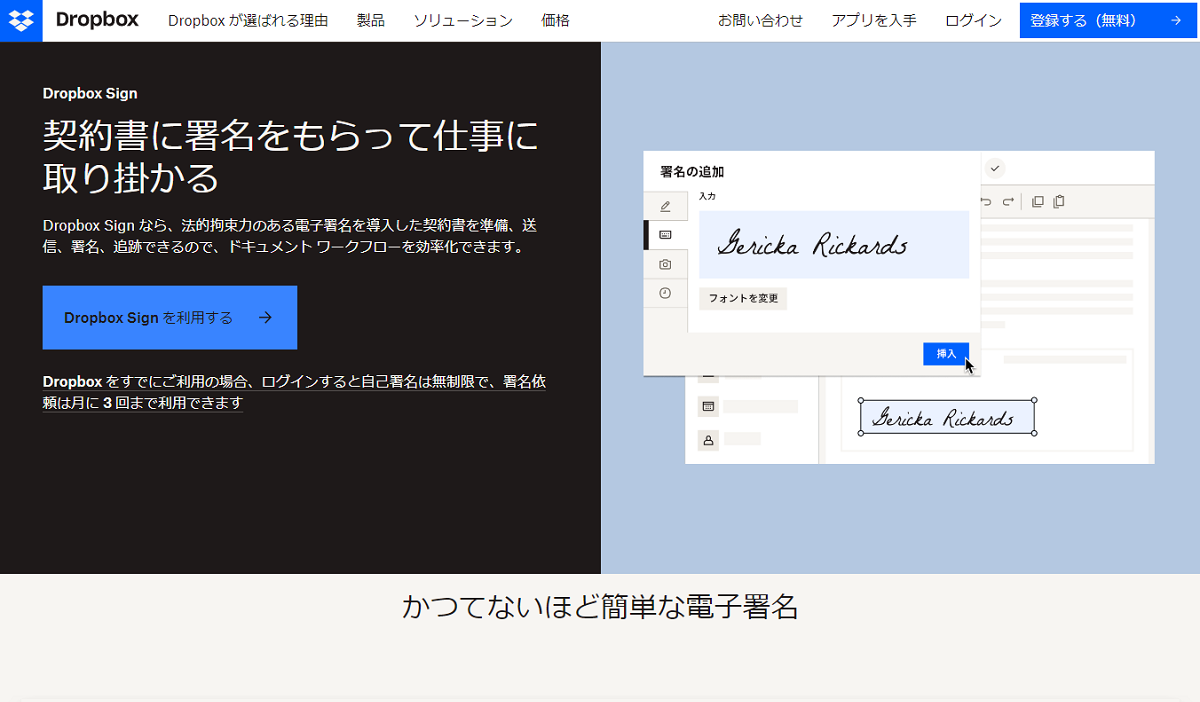
Task: Open the お問い合わせ link
Action: tap(760, 20)
